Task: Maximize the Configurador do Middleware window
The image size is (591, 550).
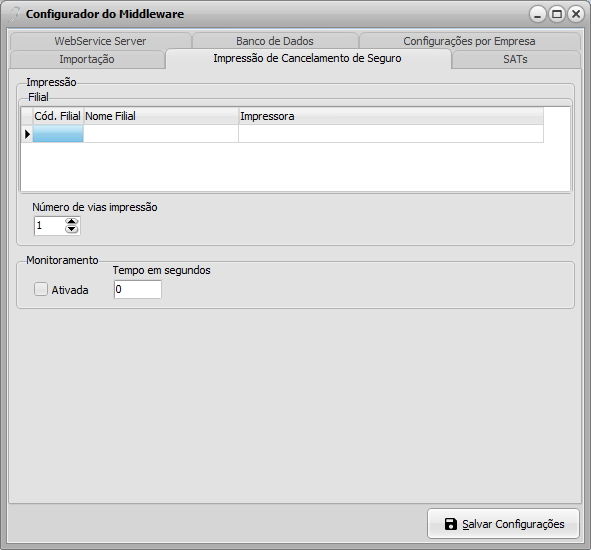Action: [557, 14]
